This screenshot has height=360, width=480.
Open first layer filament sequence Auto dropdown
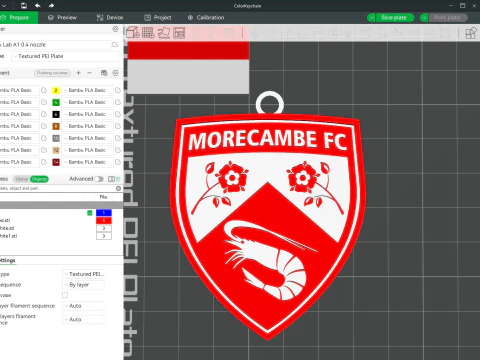coord(83,306)
